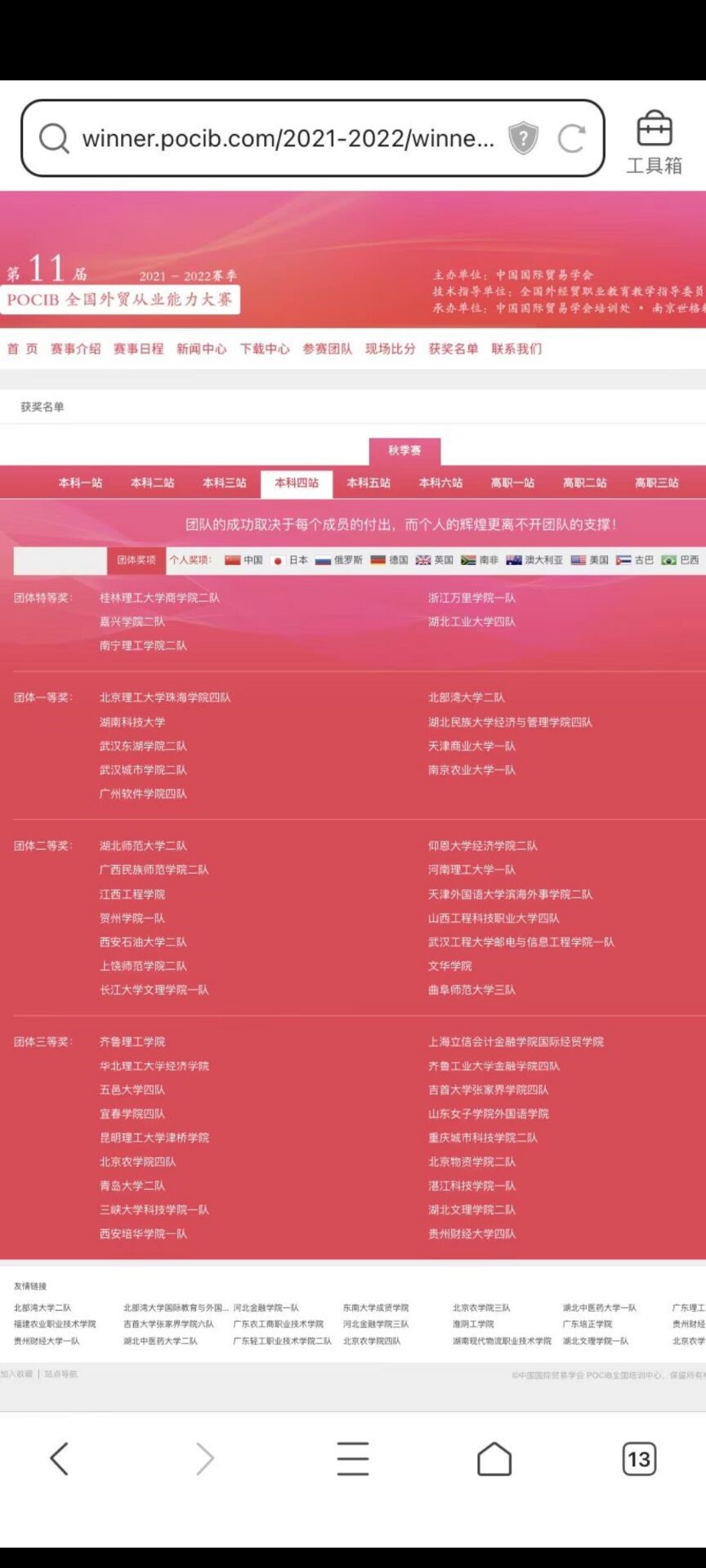Open the 赛事介绍 menu item
Viewport: 706px width, 1568px height.
point(75,349)
